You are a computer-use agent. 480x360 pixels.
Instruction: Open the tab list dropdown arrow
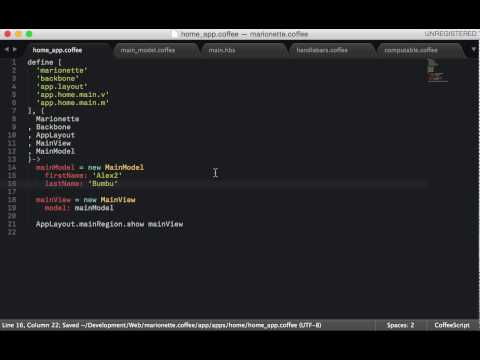point(474,49)
